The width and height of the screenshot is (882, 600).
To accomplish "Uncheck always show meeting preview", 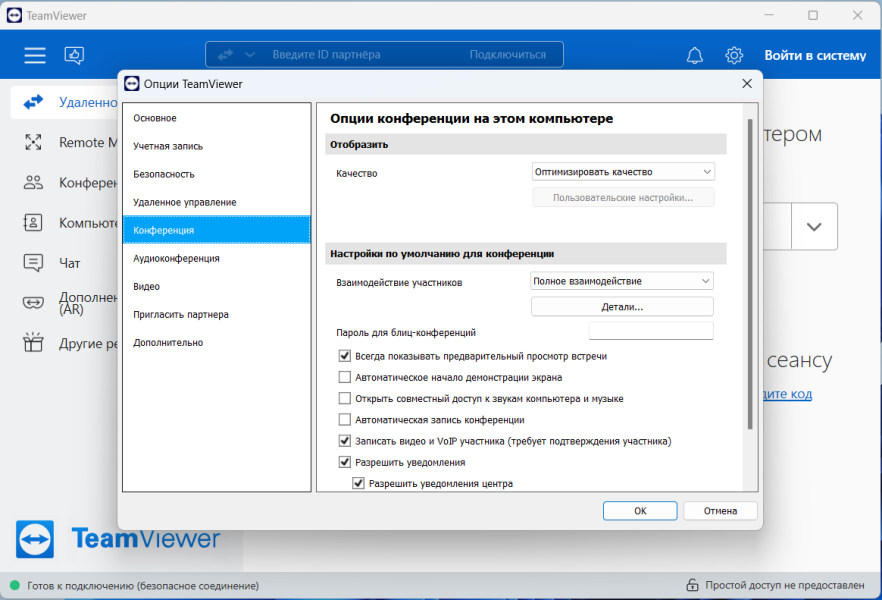I will click(x=345, y=356).
